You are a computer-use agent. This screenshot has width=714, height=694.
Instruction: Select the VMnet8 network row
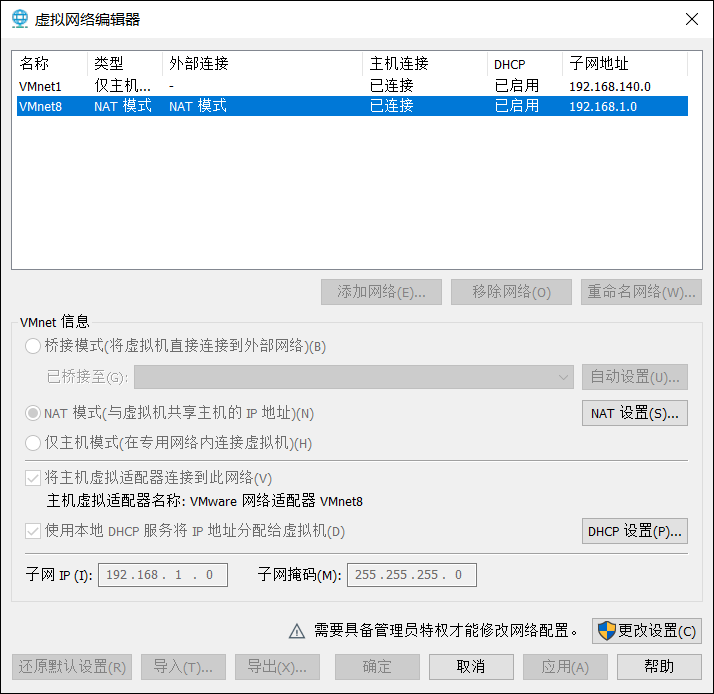coord(352,106)
